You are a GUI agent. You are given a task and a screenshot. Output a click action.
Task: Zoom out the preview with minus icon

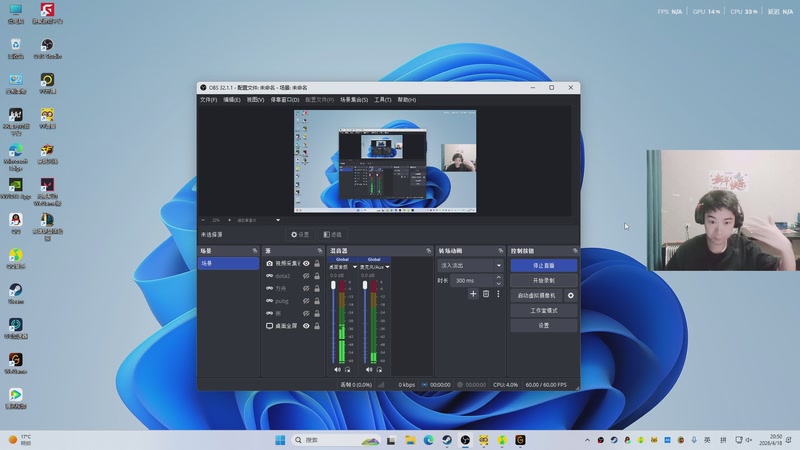point(203,220)
